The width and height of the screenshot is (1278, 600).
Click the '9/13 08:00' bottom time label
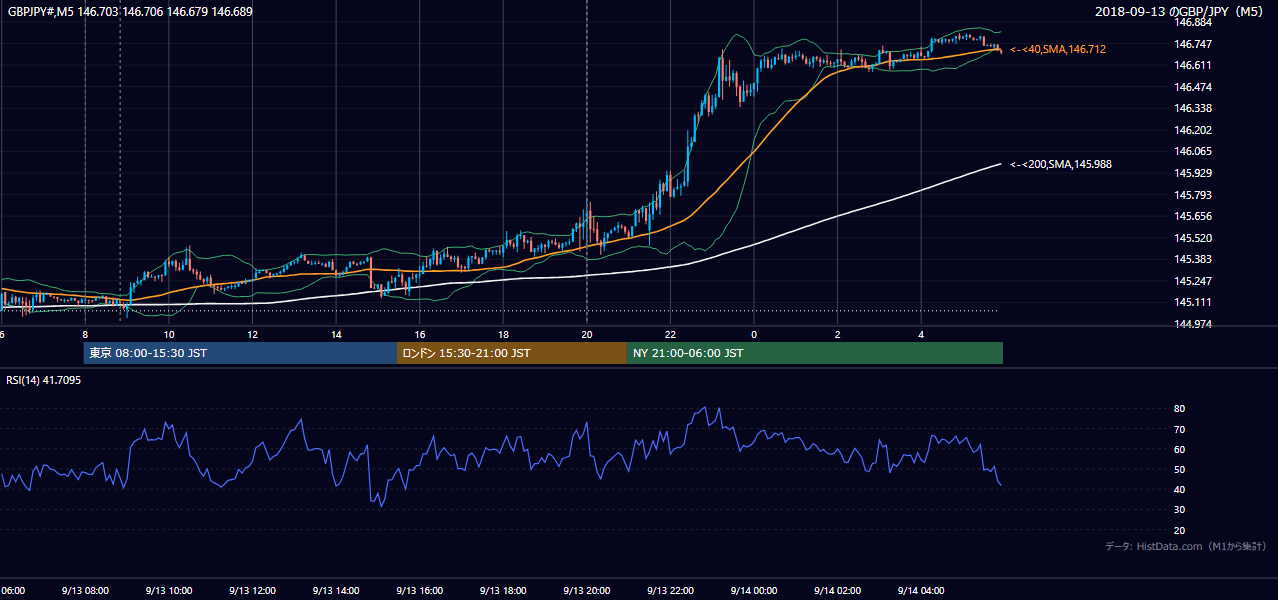pos(84,591)
